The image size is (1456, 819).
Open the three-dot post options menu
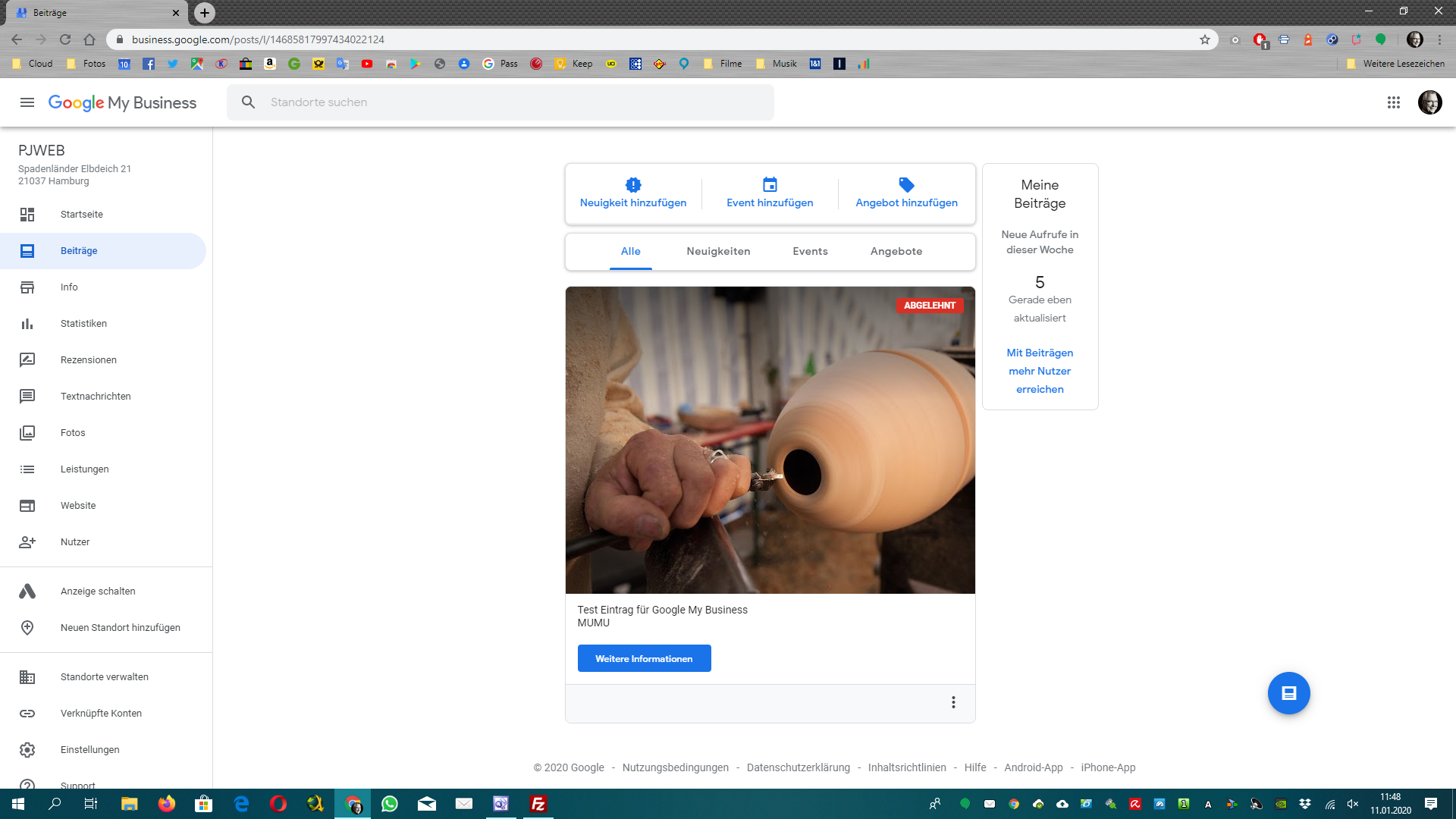[953, 702]
